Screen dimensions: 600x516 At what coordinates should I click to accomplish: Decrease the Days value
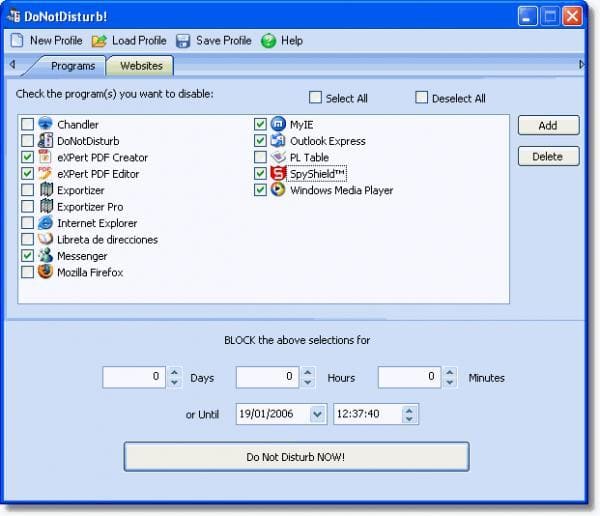(174, 382)
